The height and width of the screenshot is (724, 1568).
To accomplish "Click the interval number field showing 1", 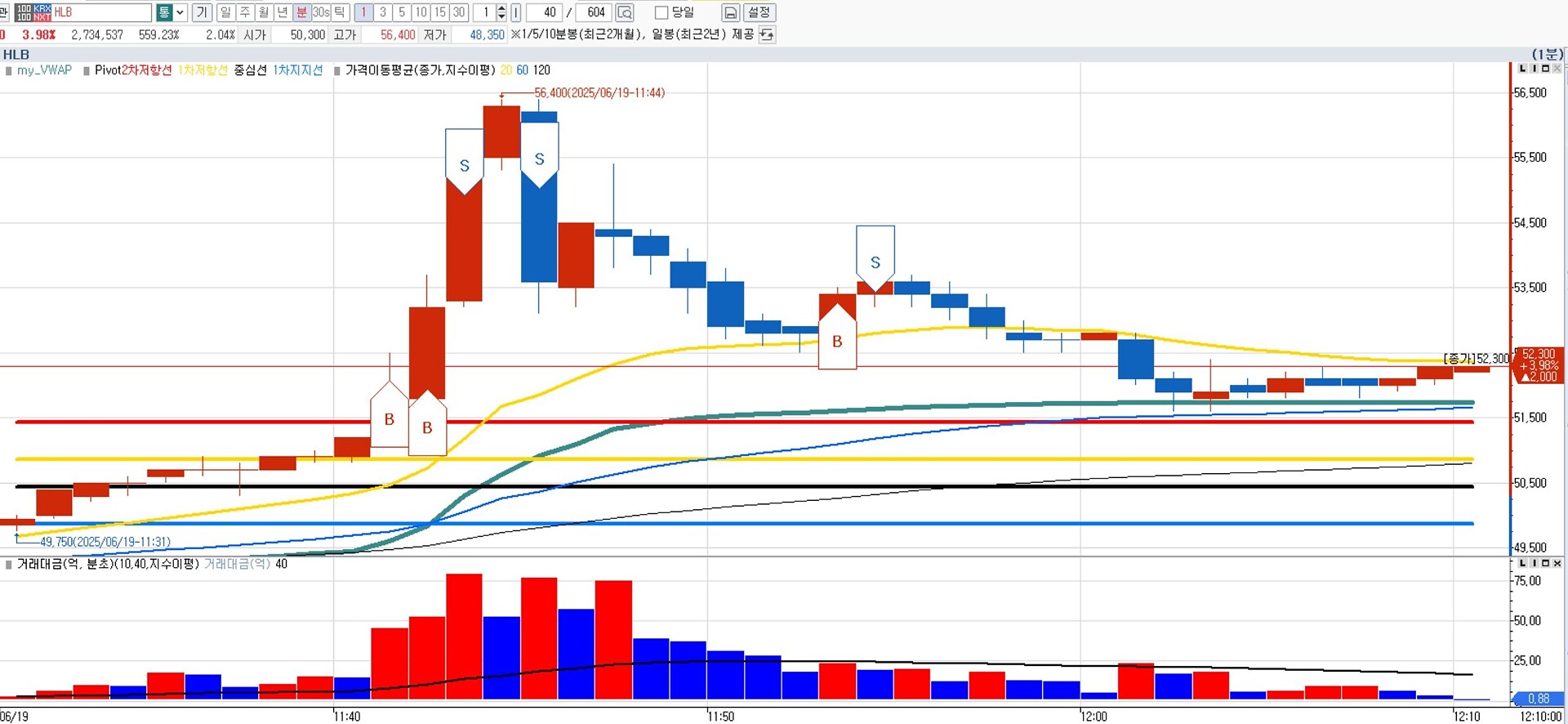I will click(x=485, y=12).
